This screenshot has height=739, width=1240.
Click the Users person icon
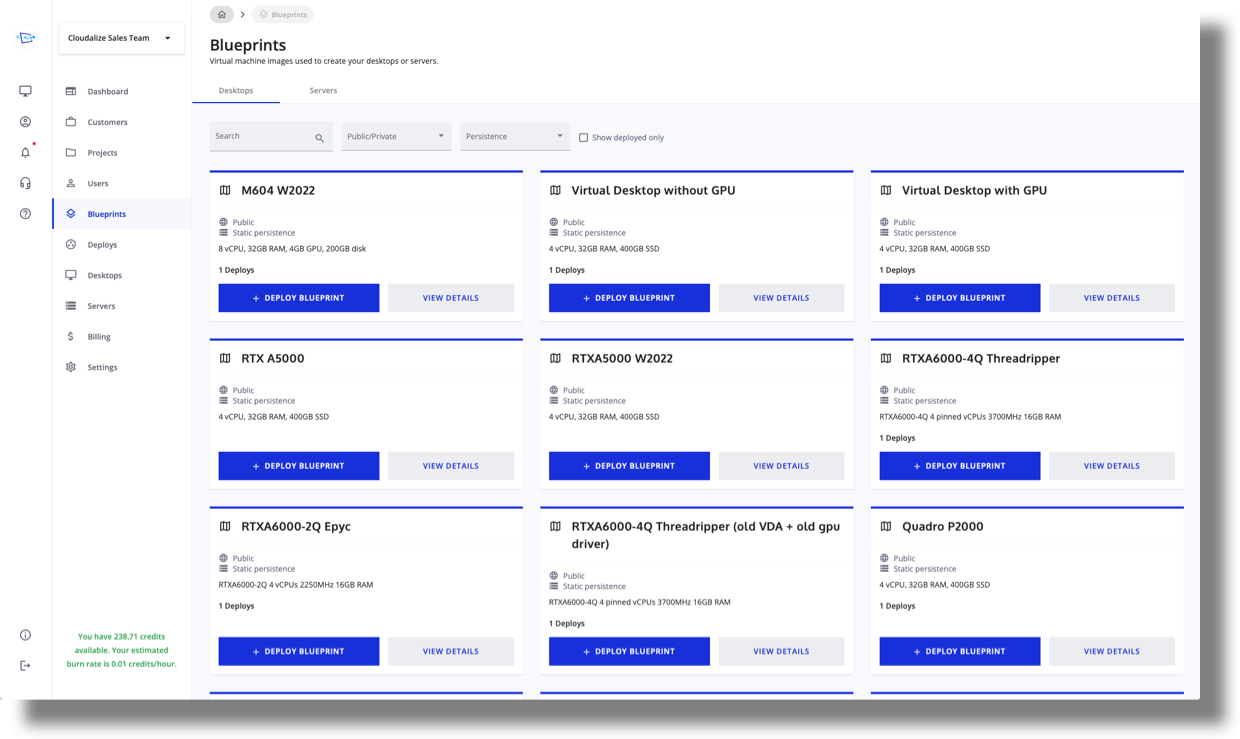71,183
